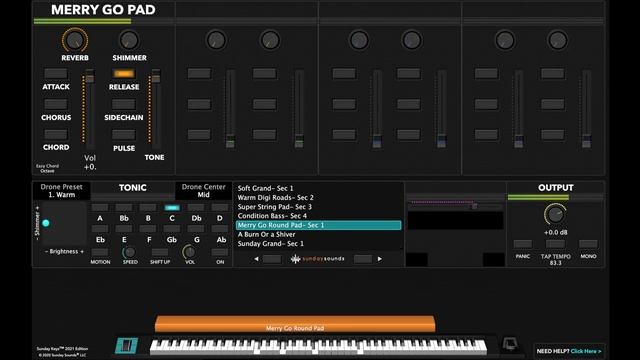Toggle Mono output
This screenshot has height=360, width=640.
click(x=588, y=244)
